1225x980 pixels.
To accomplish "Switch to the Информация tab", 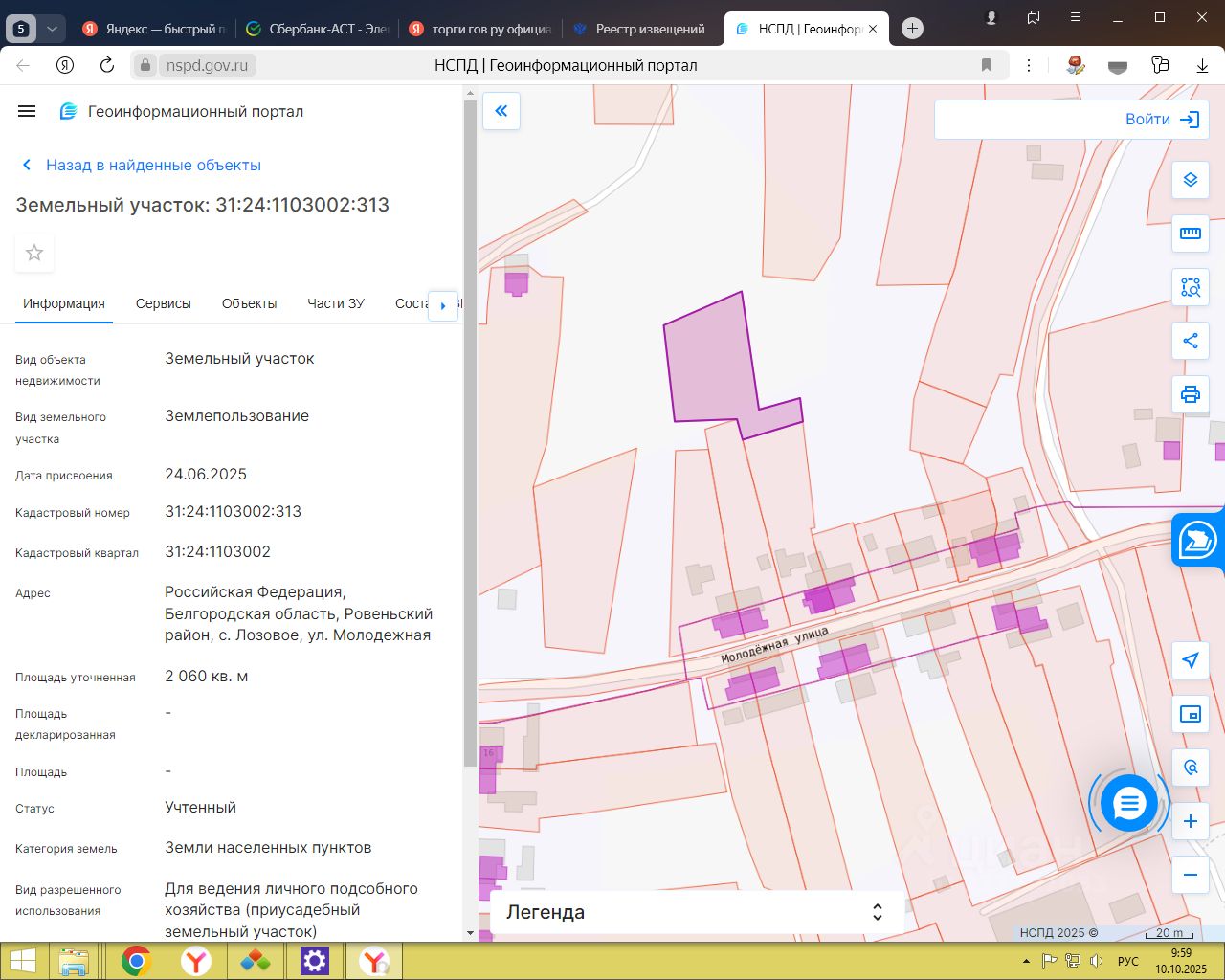I will [64, 303].
